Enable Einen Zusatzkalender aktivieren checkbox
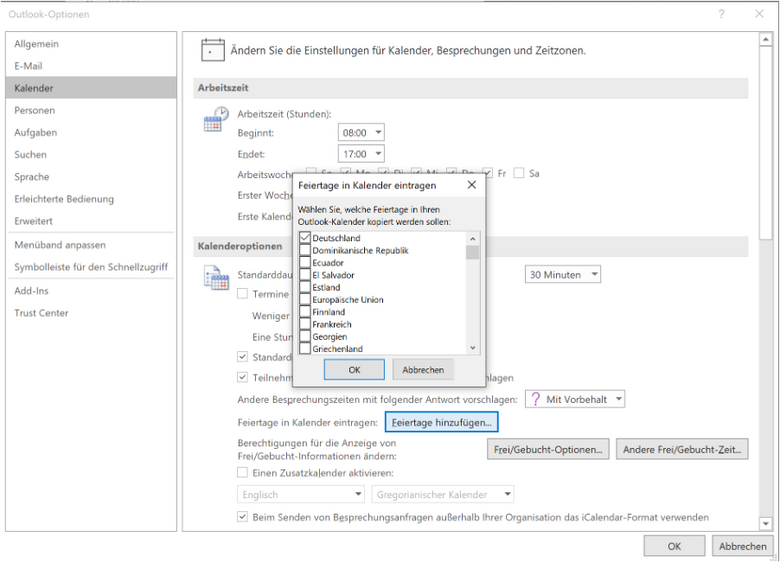Viewport: 780px width, 563px height. pos(242,472)
